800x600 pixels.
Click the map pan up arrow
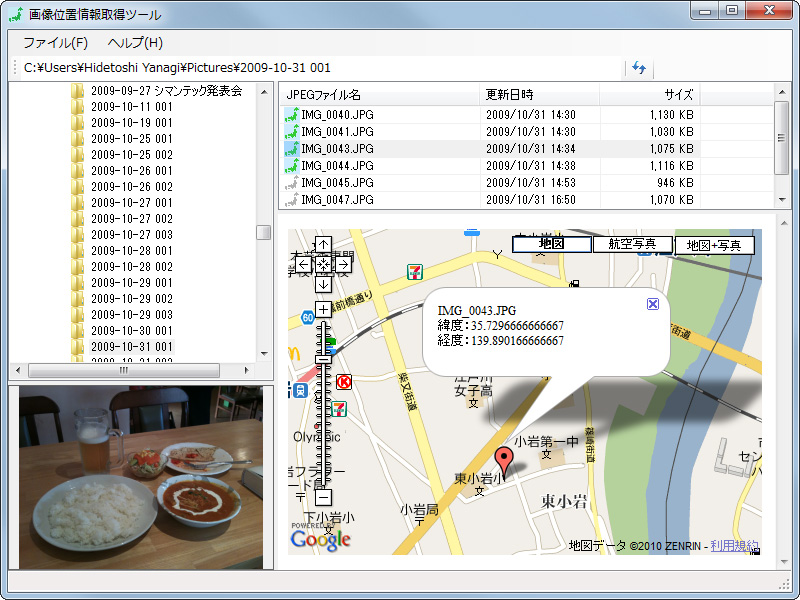322,244
